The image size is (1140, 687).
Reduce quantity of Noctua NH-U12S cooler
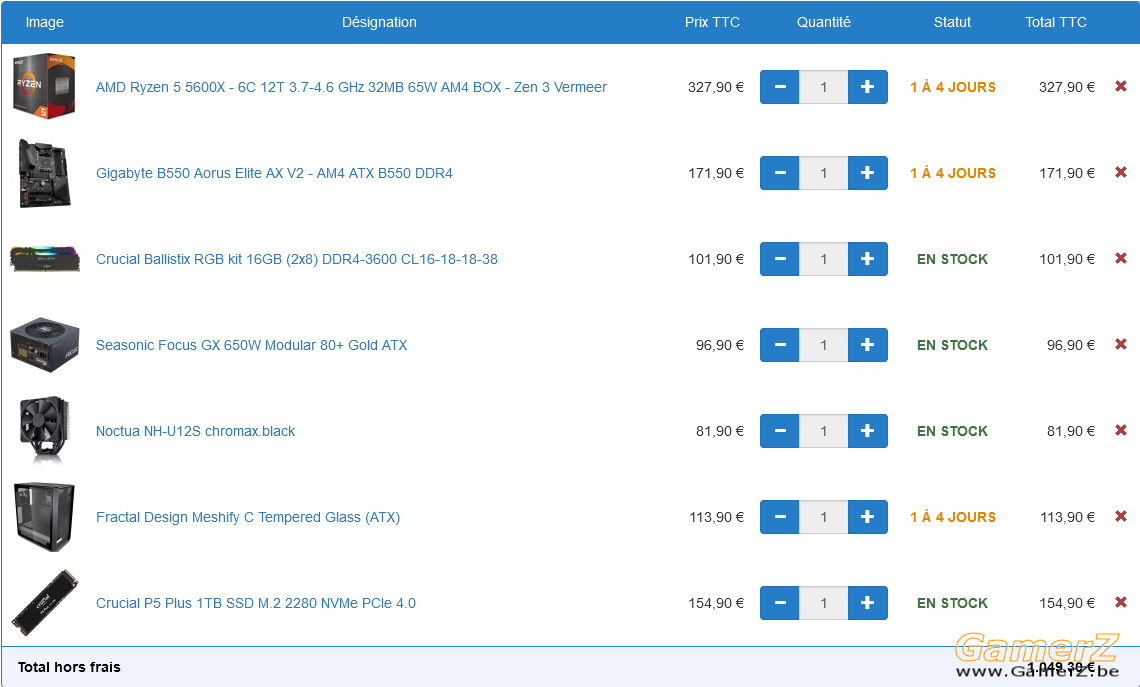click(x=780, y=431)
